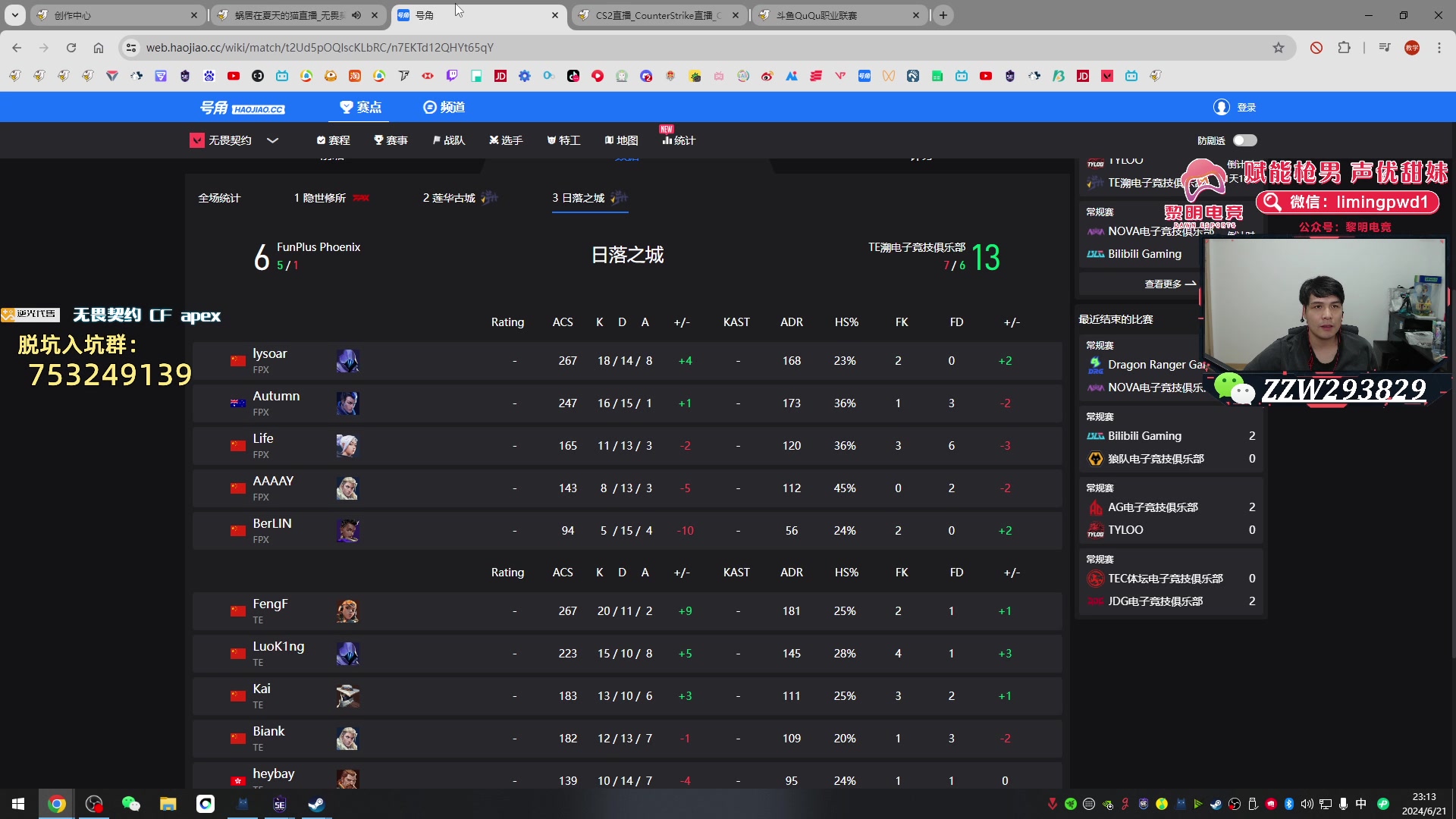
Task: Open the Twitch bookmark icon
Action: 452,76
